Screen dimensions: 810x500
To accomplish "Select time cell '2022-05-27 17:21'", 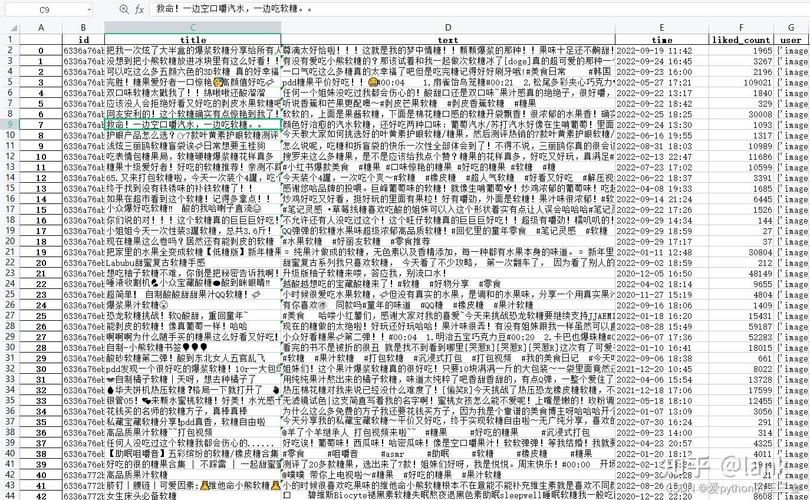I will 662,82.
